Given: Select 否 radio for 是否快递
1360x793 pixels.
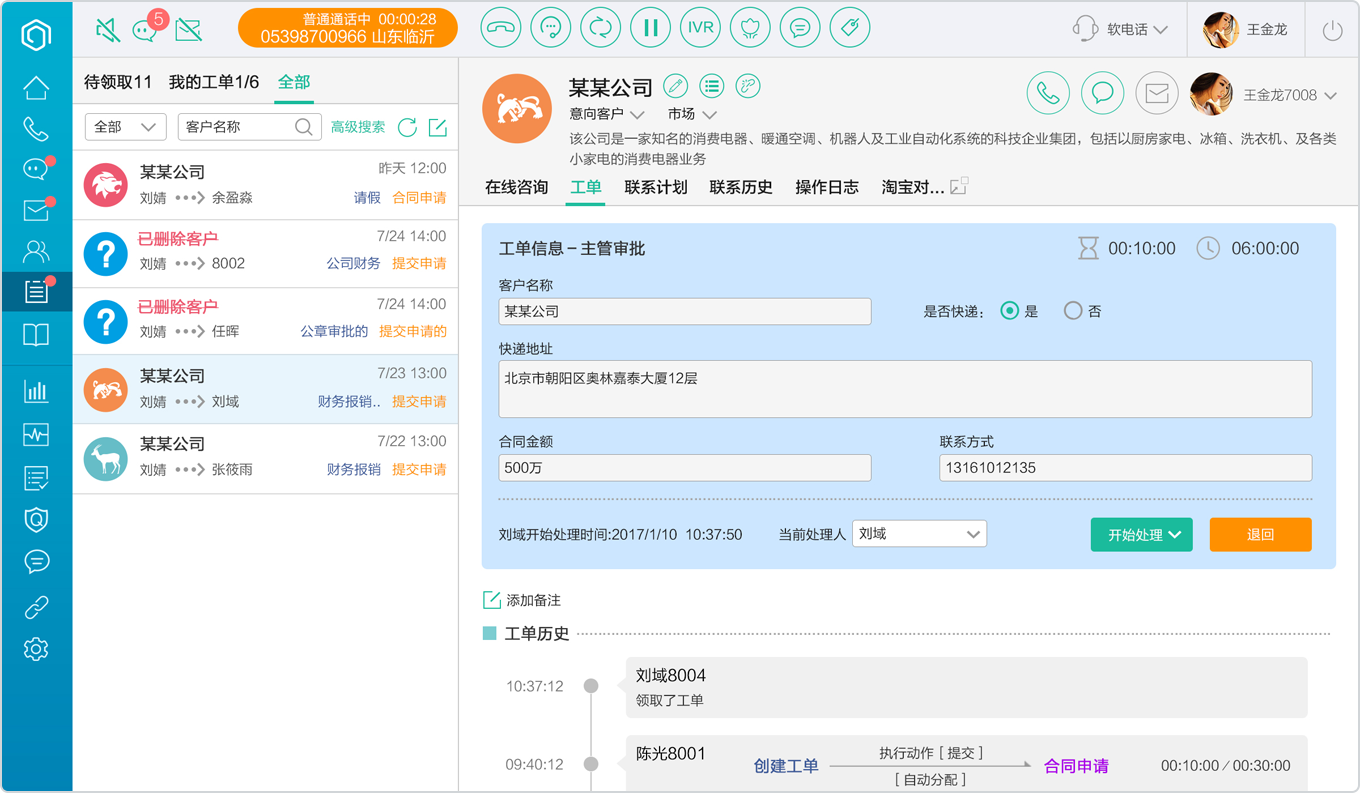Looking at the screenshot, I should (1073, 311).
